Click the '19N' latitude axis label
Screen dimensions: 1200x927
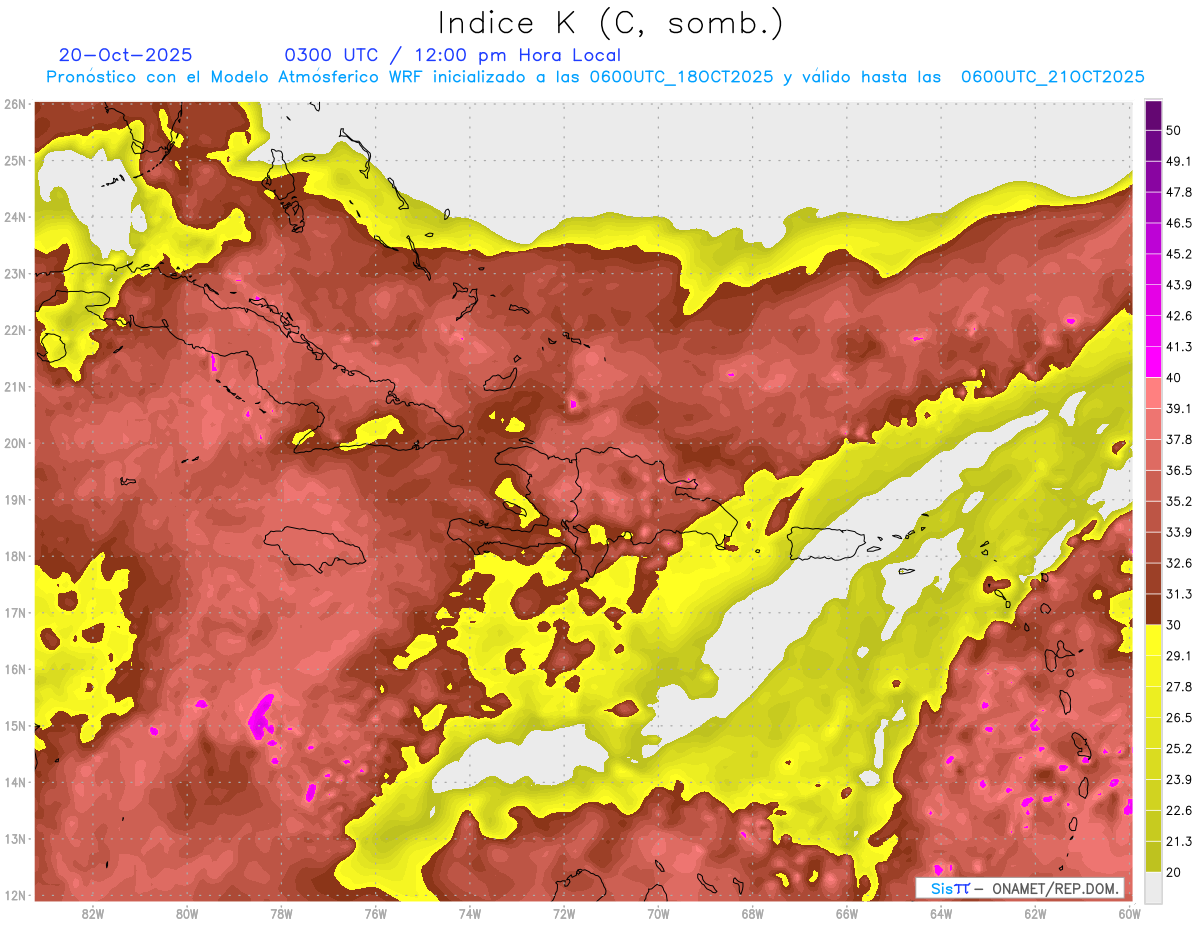pyautogui.click(x=15, y=499)
